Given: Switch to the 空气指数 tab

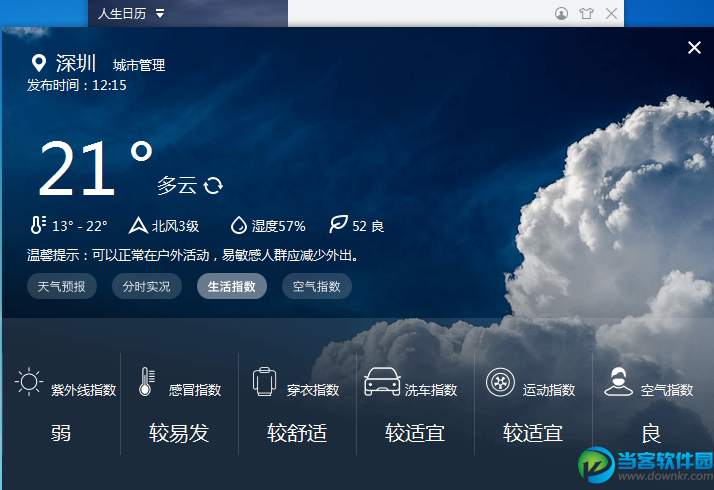Looking at the screenshot, I should (x=317, y=286).
